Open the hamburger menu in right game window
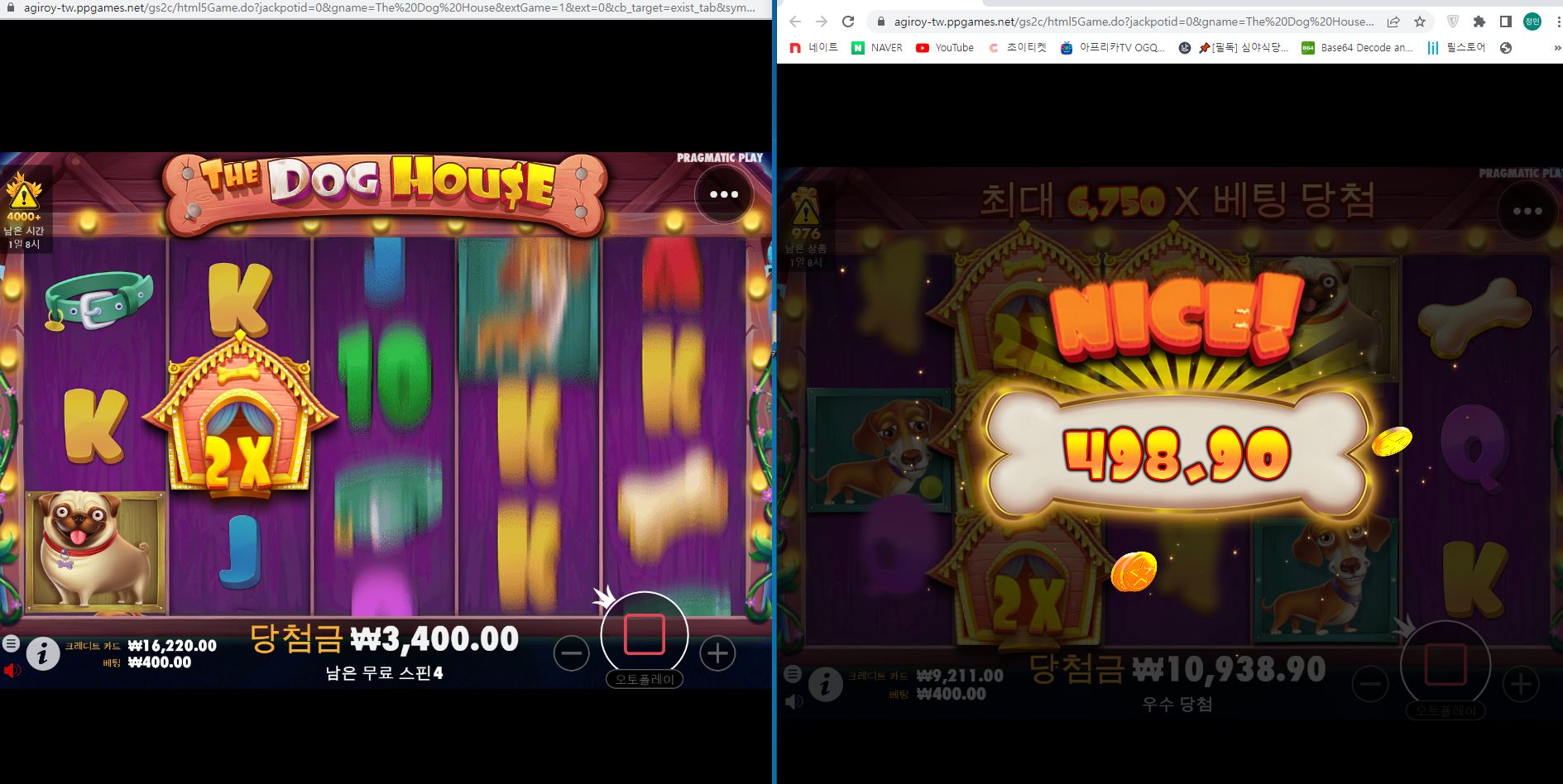1563x784 pixels. click(793, 674)
